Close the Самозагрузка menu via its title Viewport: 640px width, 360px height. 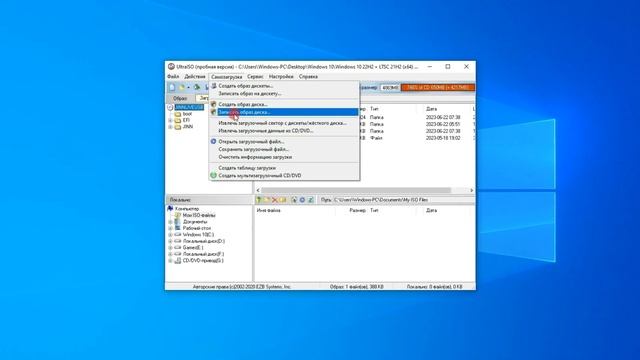coord(227,77)
